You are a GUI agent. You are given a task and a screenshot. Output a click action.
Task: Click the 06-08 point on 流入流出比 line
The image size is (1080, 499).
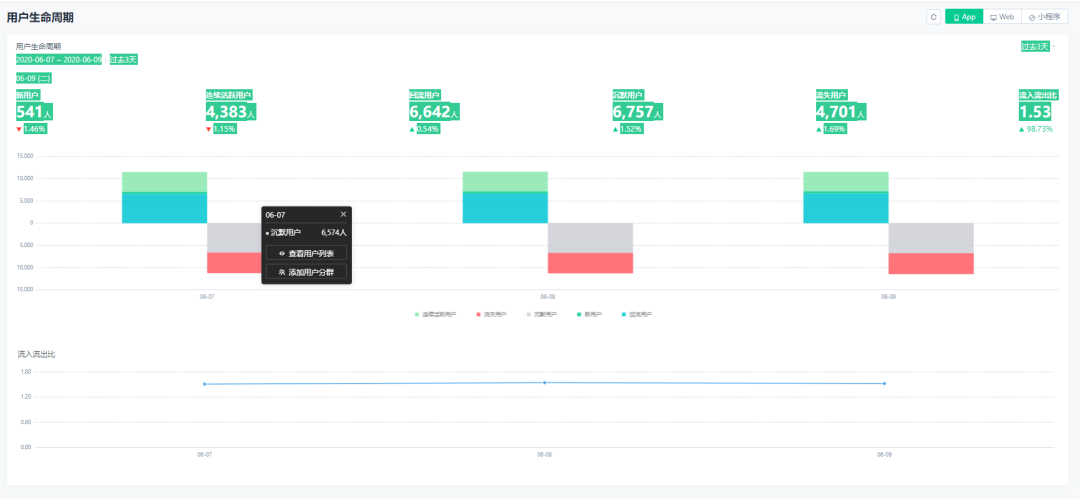544,383
